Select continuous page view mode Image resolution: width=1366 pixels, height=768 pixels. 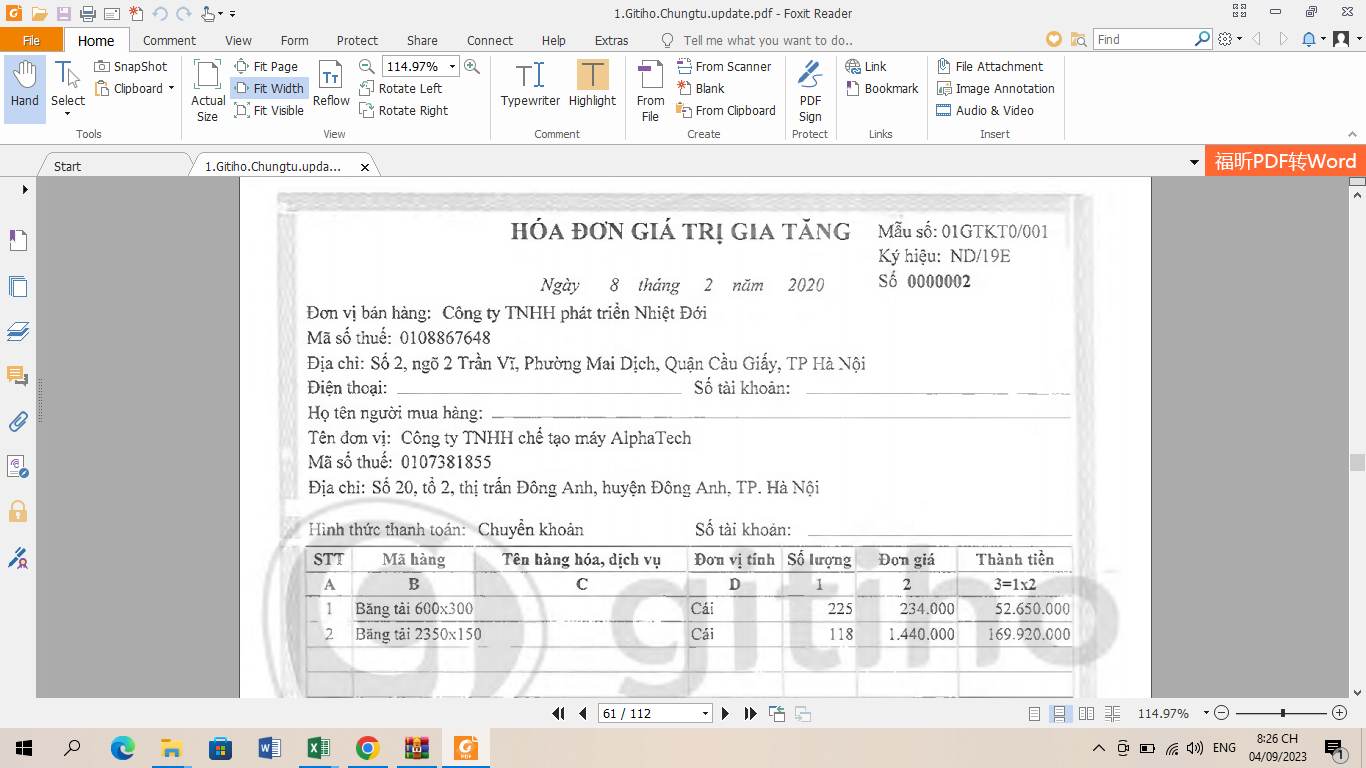point(1059,713)
